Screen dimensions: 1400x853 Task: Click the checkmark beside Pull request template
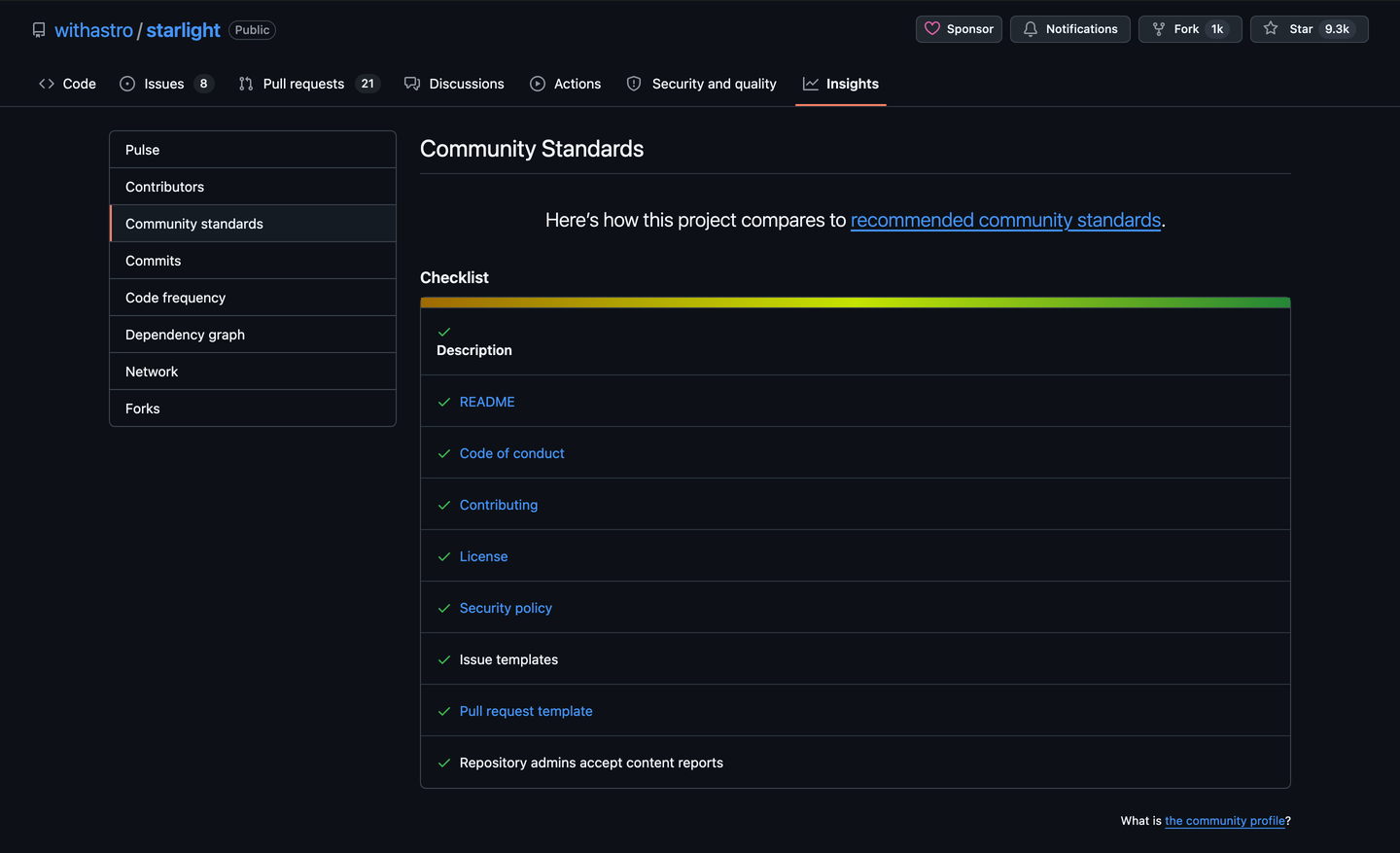pyautogui.click(x=444, y=711)
